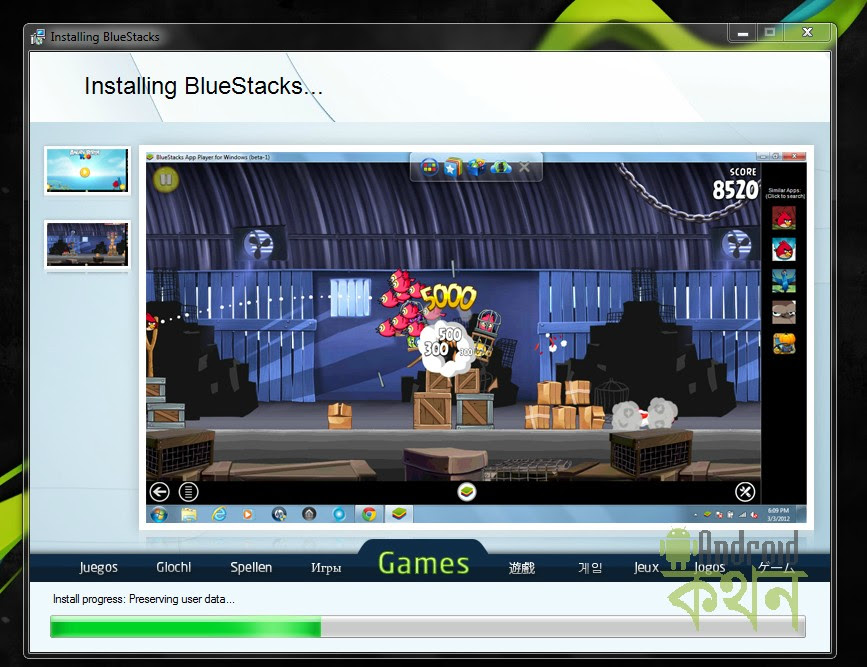The image size is (867, 667).
Task: Click the BlueStacks icon in the taskbar
Action: [399, 514]
